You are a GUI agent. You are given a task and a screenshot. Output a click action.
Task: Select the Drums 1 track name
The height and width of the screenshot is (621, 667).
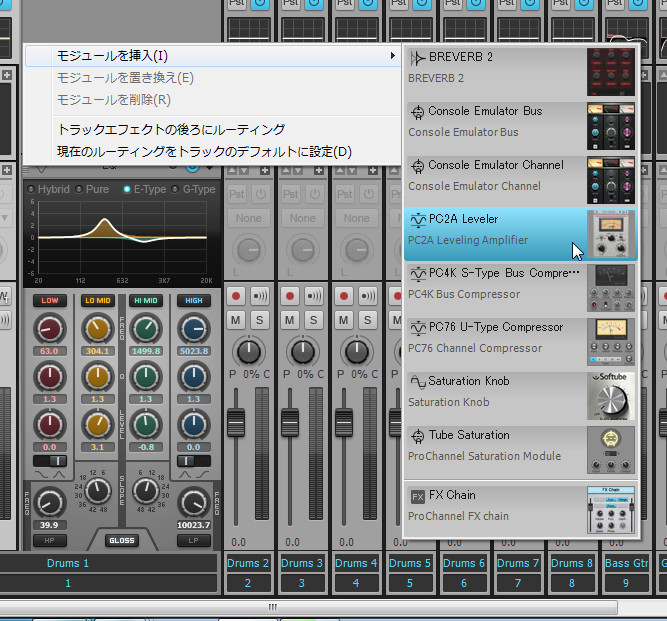click(x=68, y=563)
